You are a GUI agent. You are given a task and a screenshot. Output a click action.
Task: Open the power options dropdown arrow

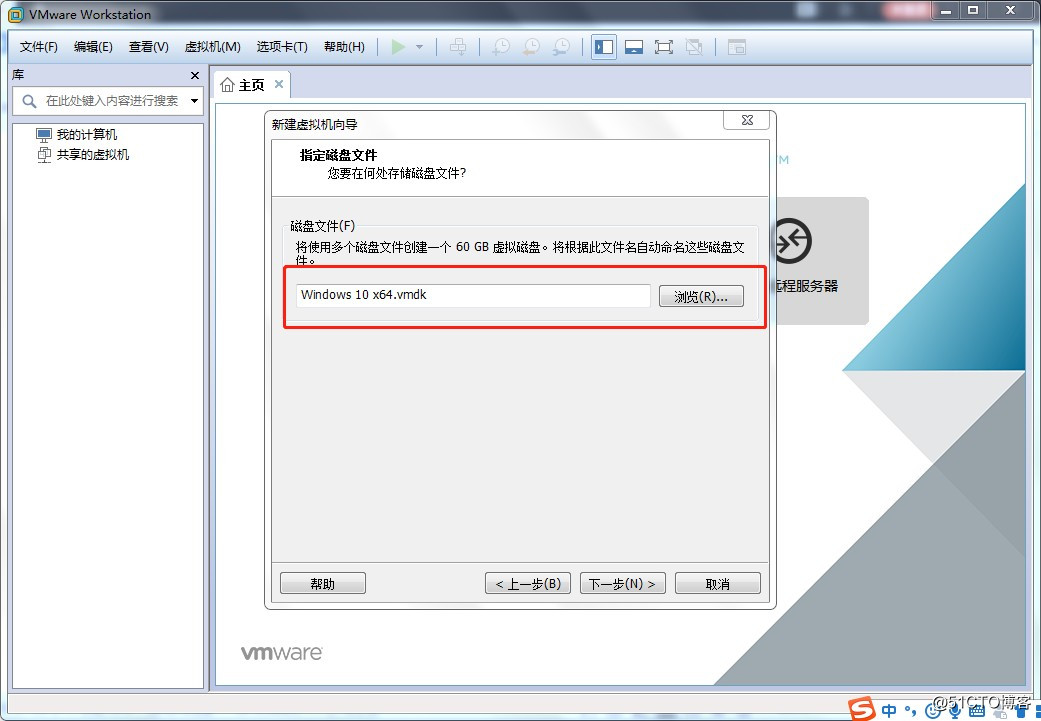[x=420, y=47]
